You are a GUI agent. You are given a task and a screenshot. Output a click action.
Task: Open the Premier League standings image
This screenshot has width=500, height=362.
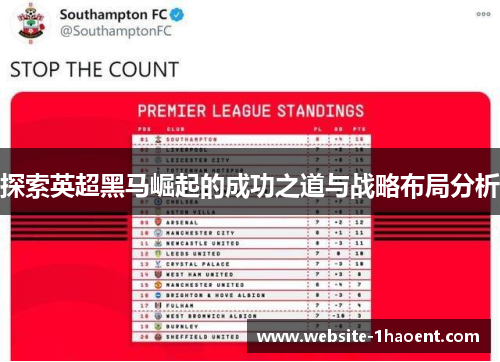tap(251, 227)
